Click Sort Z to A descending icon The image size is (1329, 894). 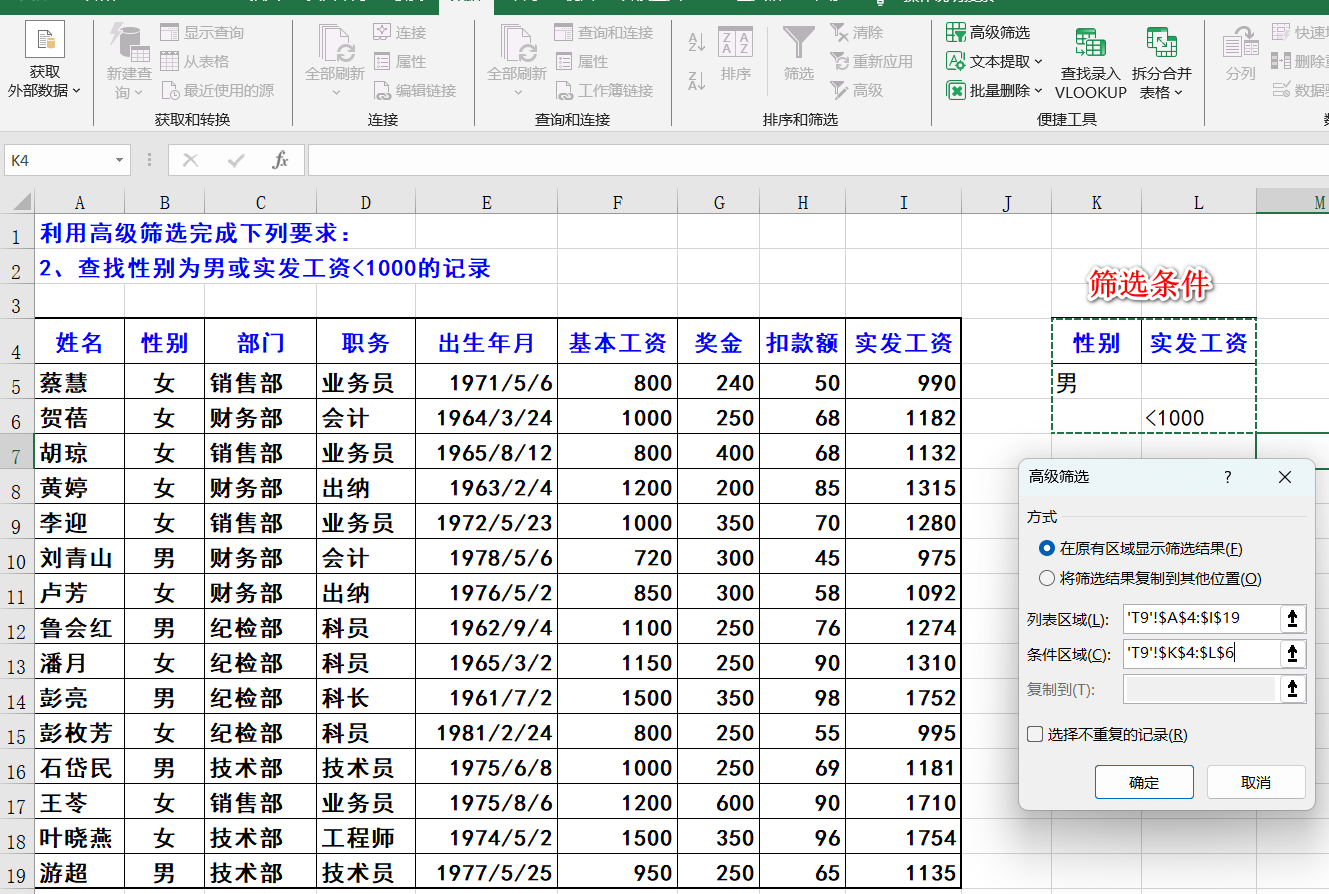697,81
